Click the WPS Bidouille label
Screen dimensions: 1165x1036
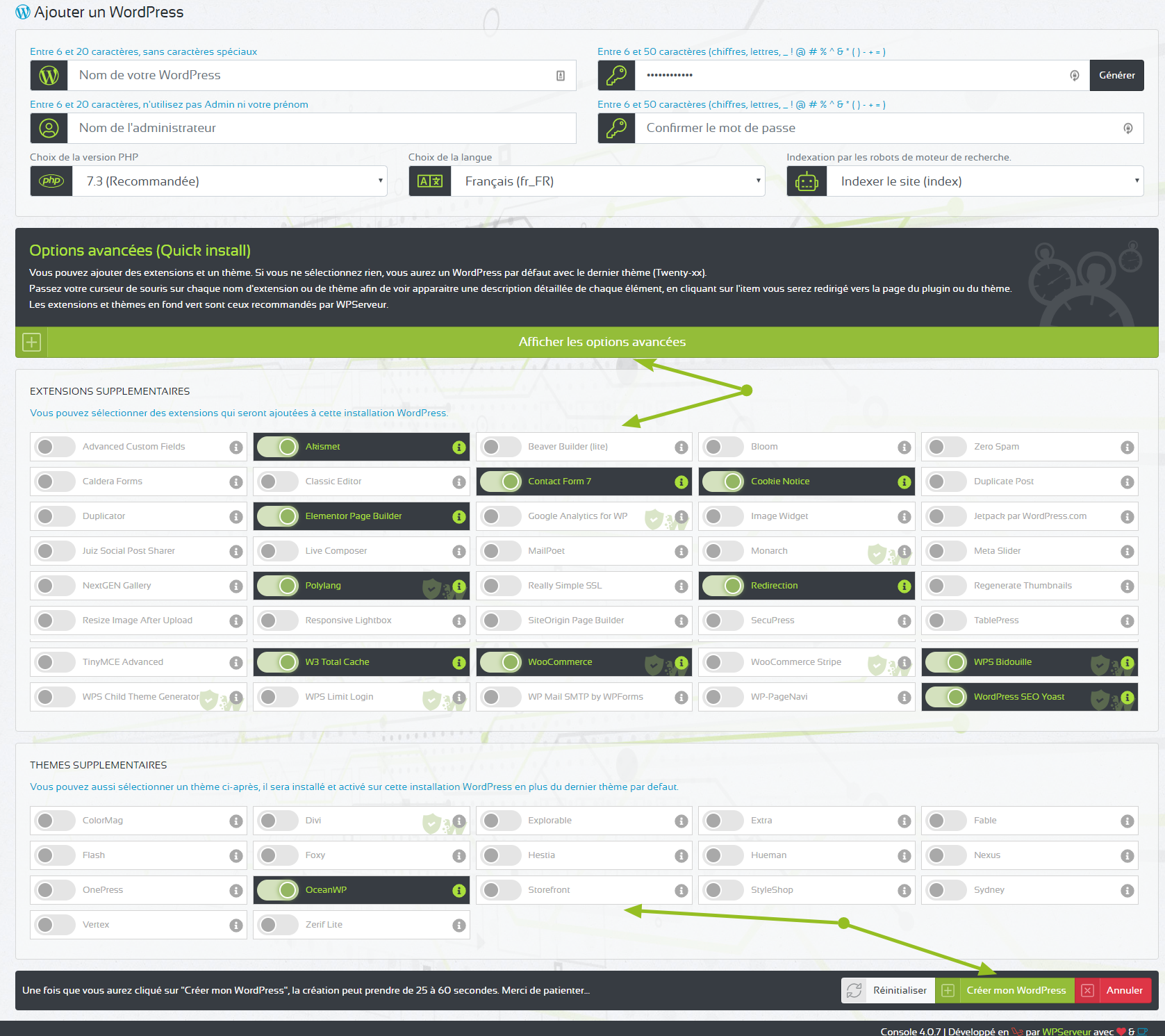click(x=1002, y=662)
